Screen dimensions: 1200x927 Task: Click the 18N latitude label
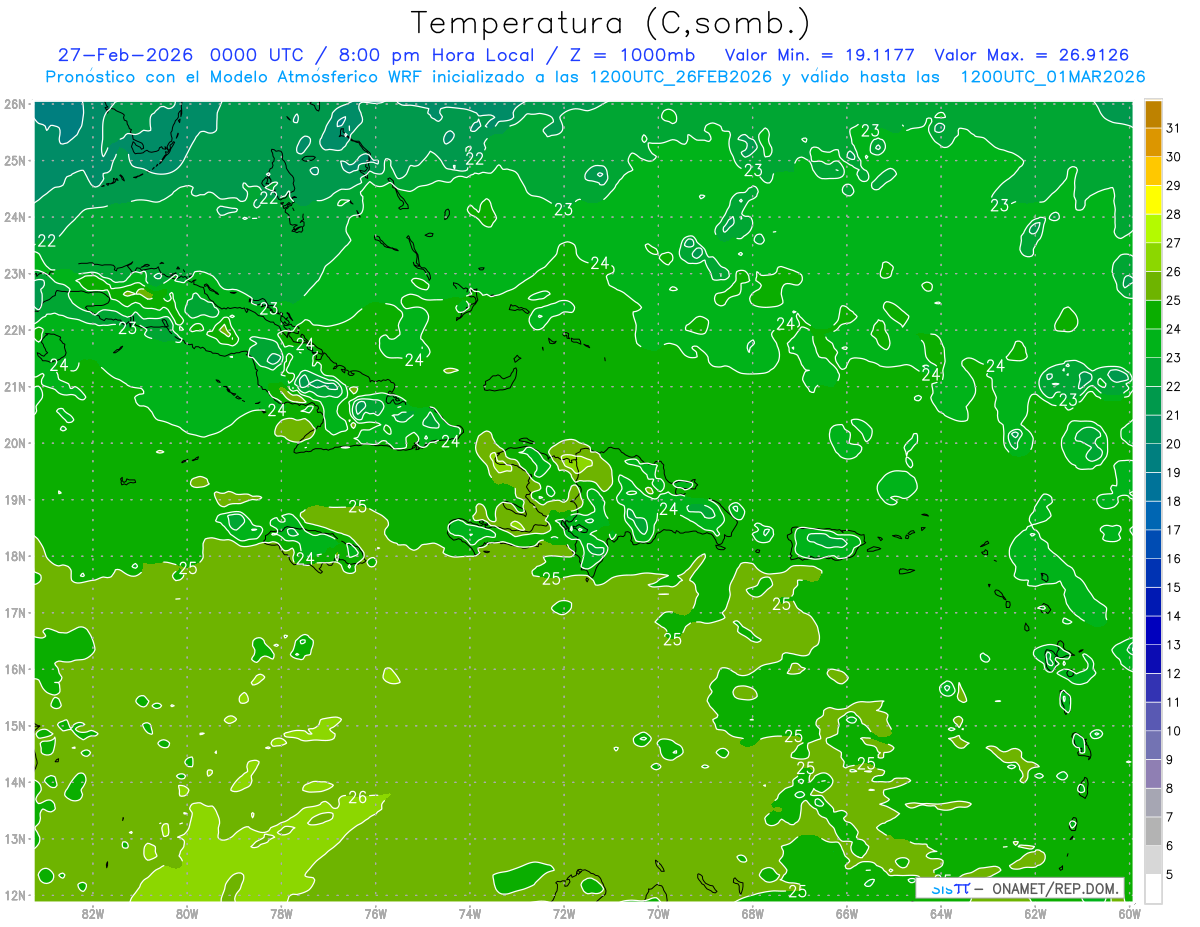click(x=15, y=556)
